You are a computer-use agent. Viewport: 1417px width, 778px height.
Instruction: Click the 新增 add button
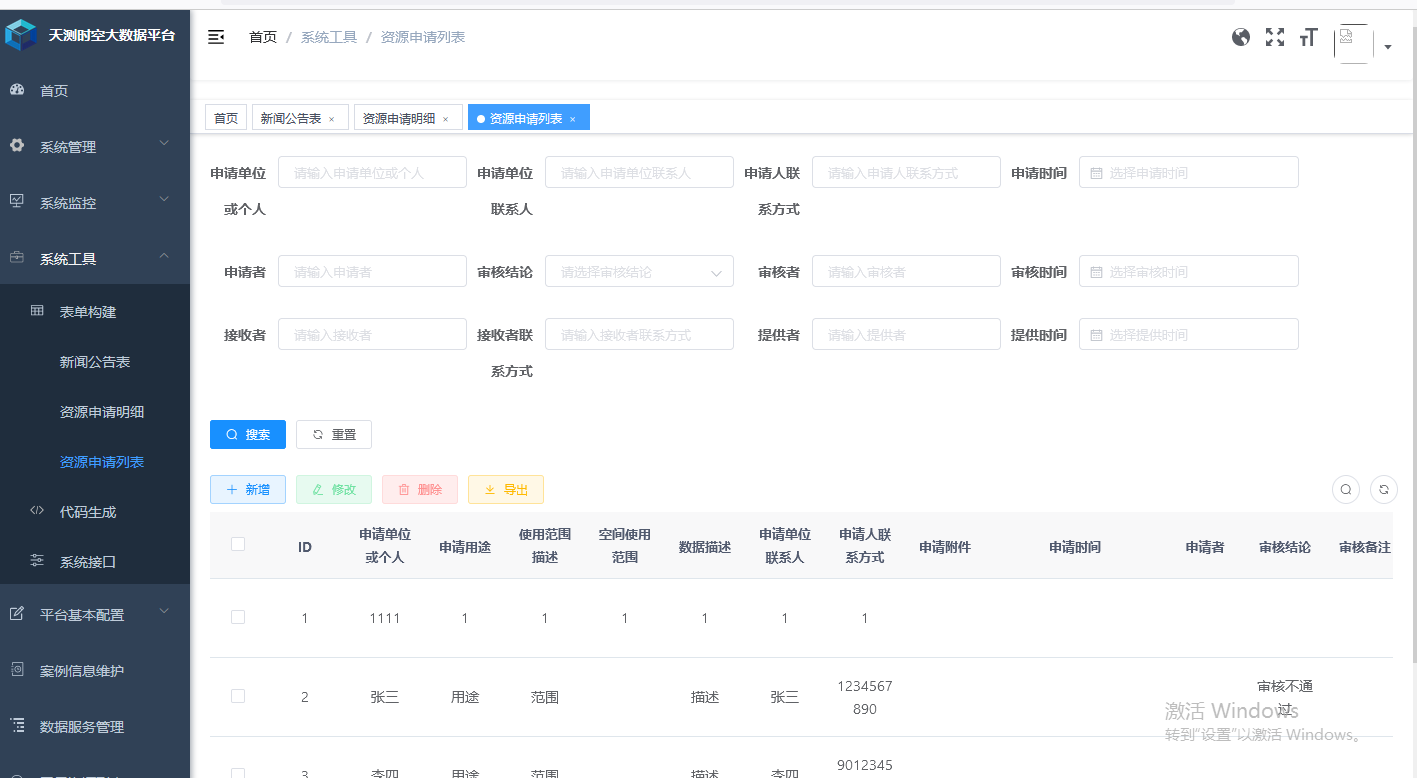tap(247, 489)
